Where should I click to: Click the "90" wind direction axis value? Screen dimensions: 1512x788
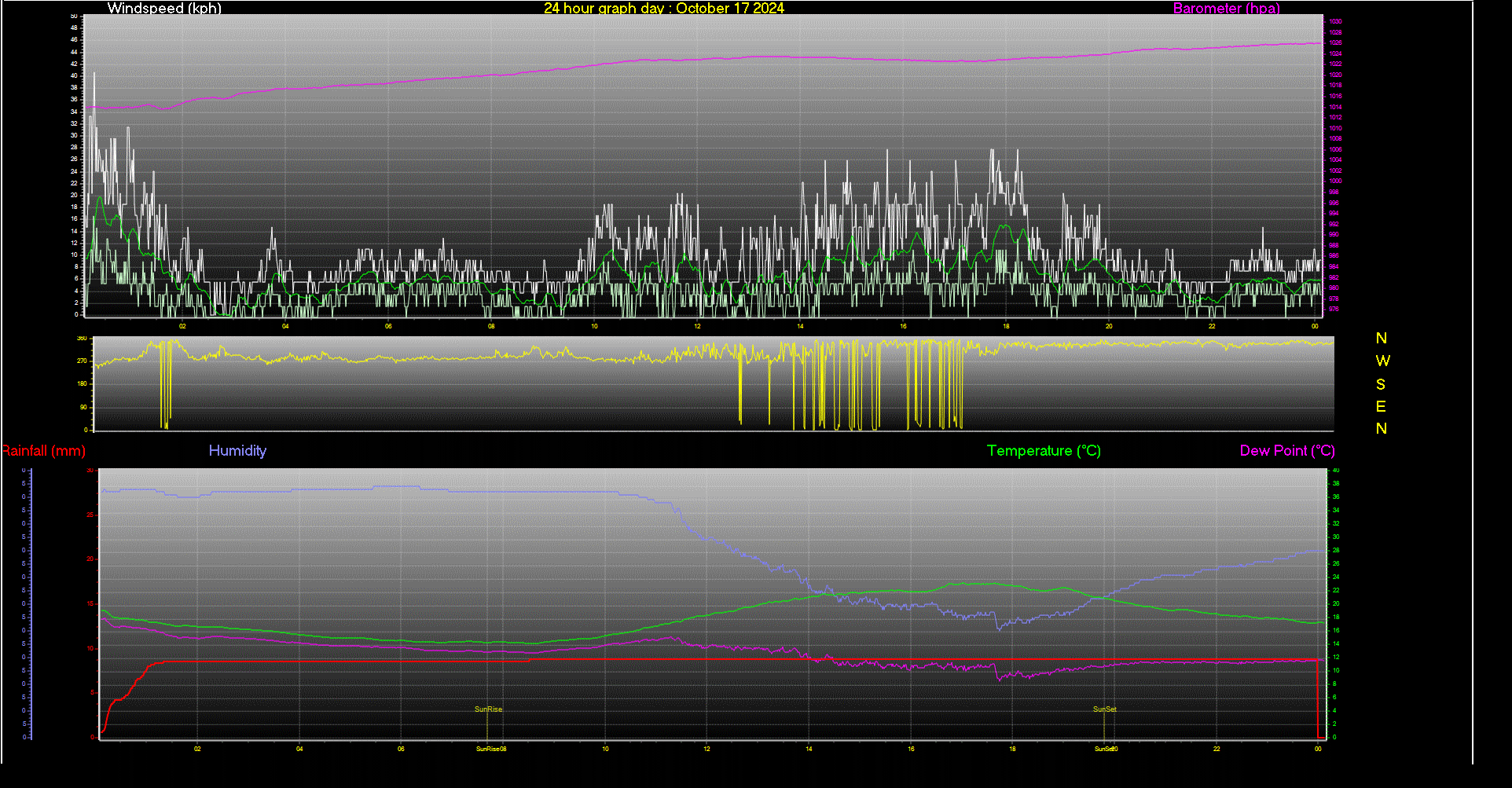[84, 407]
